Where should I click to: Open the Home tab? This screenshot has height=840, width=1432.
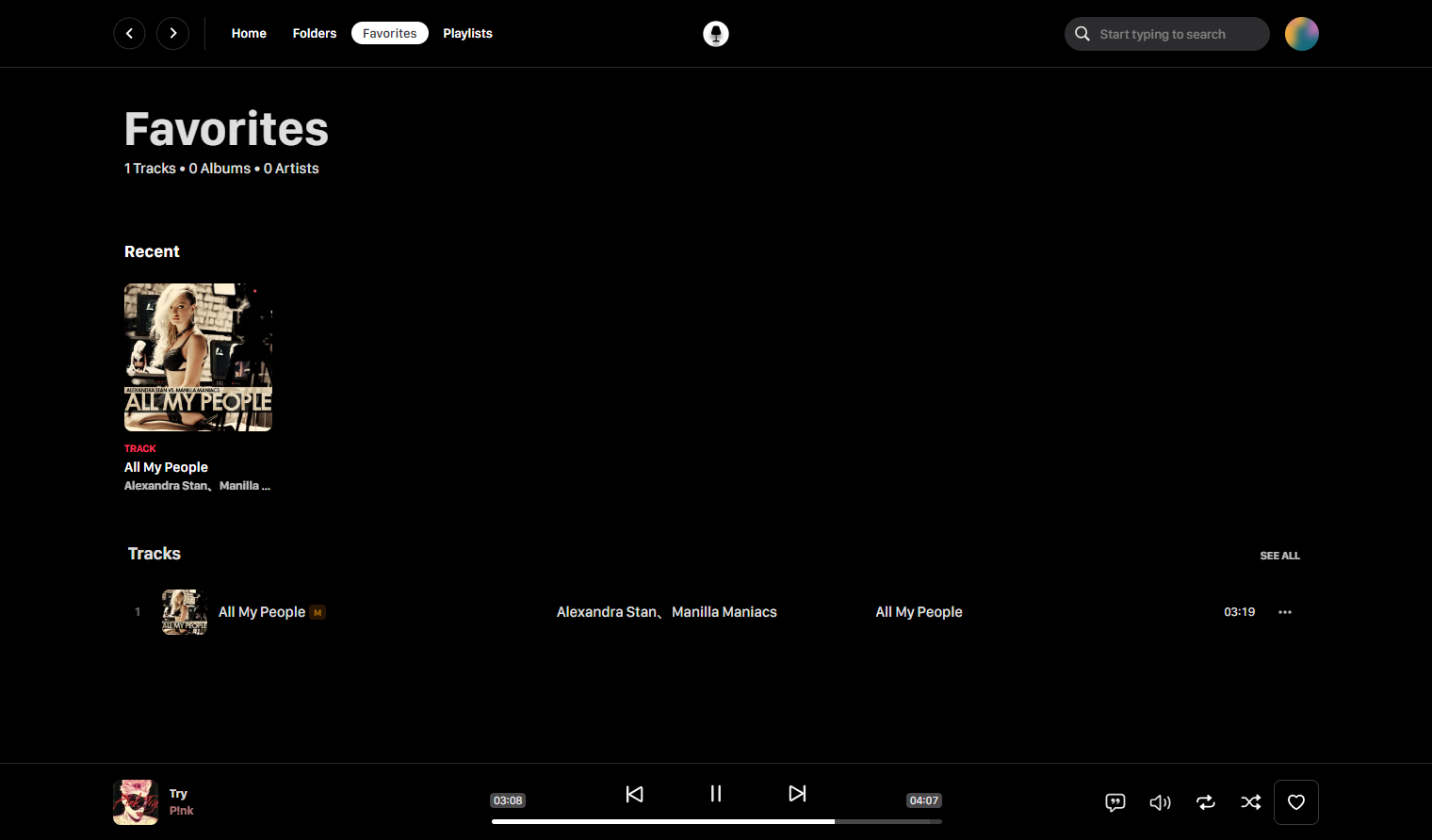click(249, 33)
